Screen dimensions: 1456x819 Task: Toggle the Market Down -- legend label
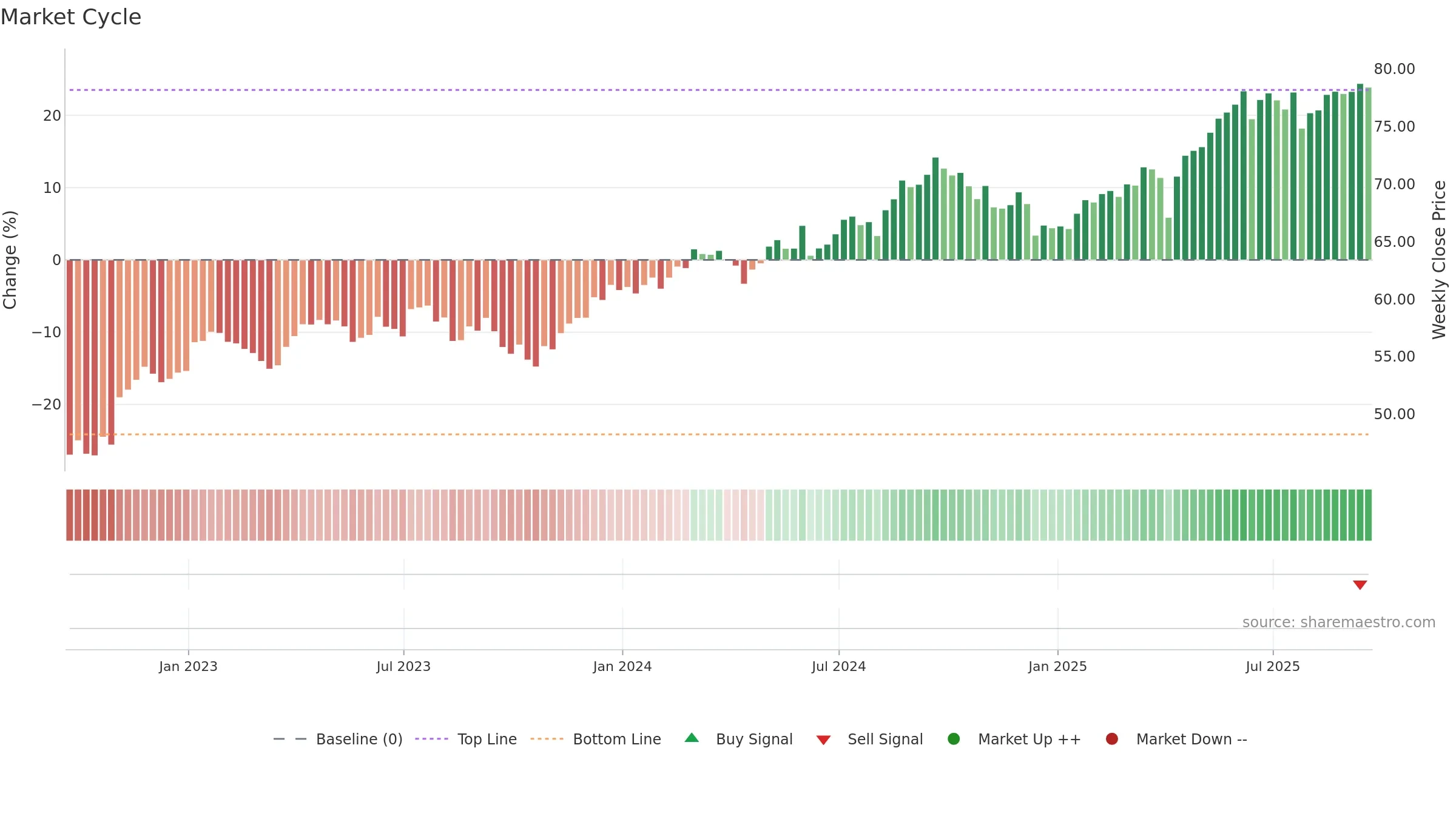tap(1191, 739)
